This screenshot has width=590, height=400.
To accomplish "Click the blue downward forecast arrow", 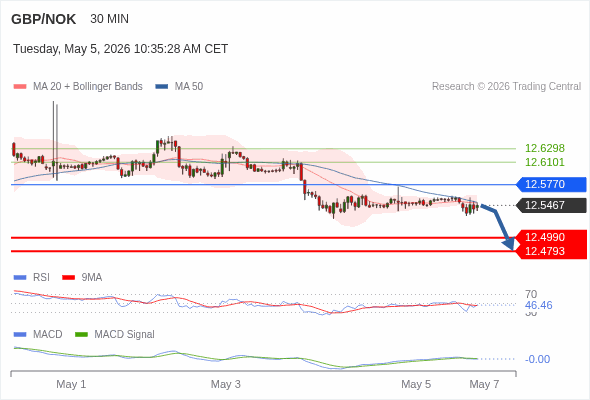I will point(499,226).
